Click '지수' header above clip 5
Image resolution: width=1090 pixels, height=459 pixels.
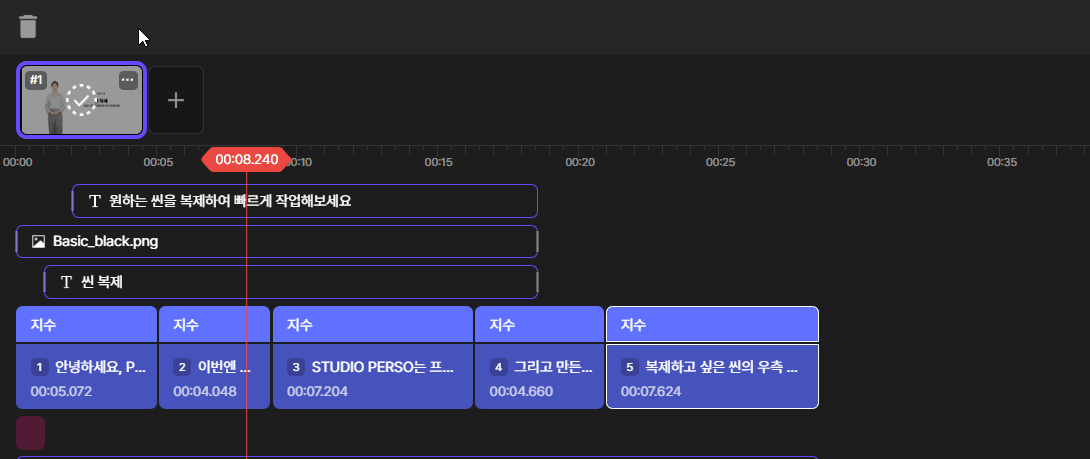[712, 325]
